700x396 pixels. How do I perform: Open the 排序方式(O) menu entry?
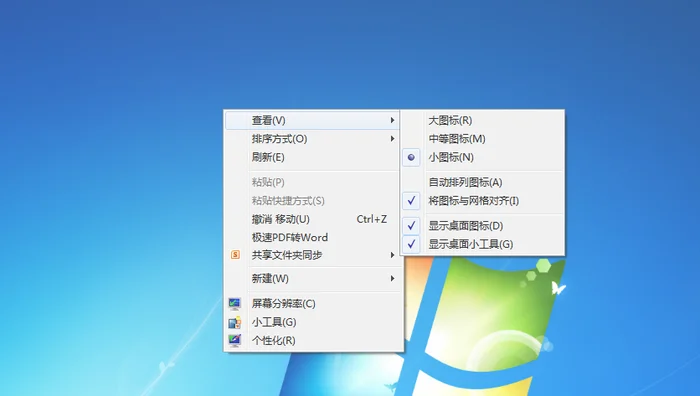[312, 139]
